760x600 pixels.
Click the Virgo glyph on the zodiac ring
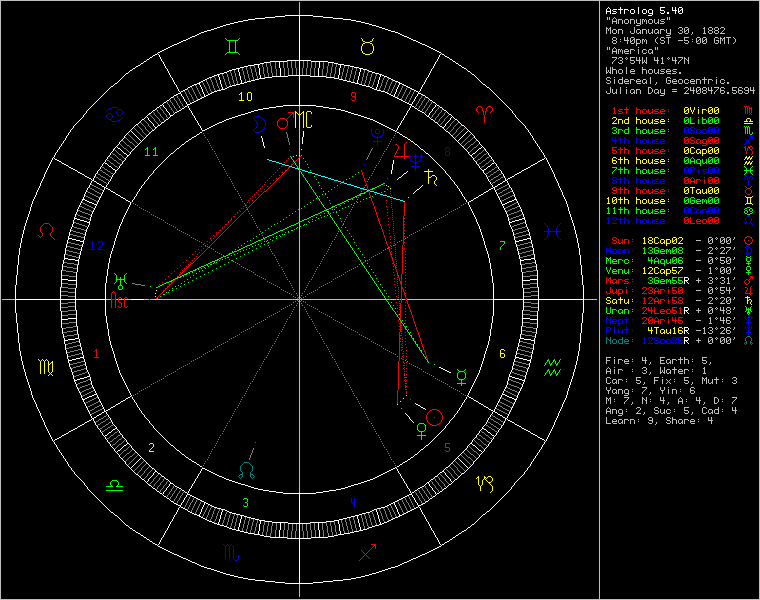(x=46, y=367)
